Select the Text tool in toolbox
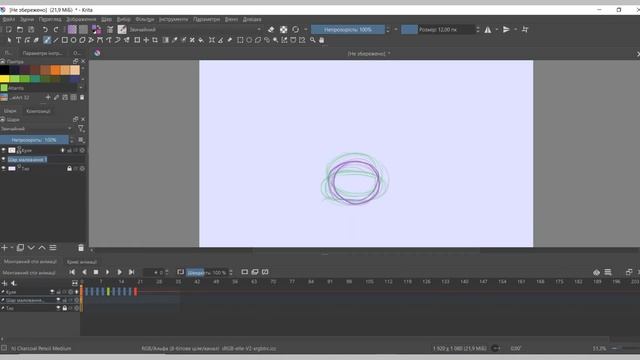This screenshot has height=360, width=640. tap(18, 40)
